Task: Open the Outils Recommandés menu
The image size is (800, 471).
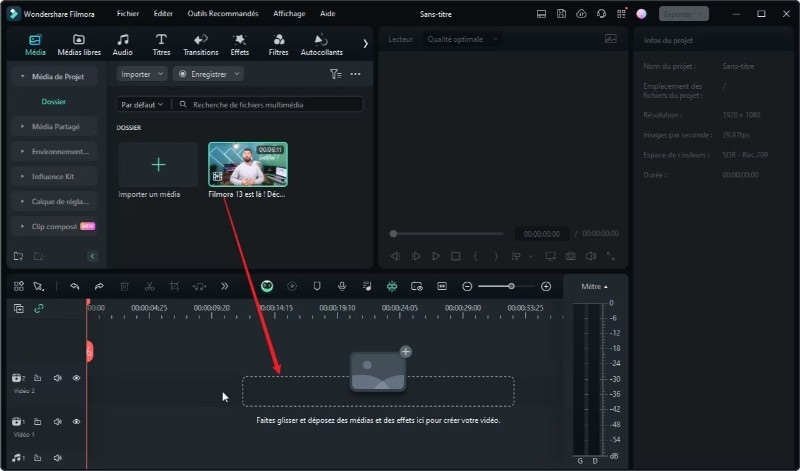Action: (223, 14)
